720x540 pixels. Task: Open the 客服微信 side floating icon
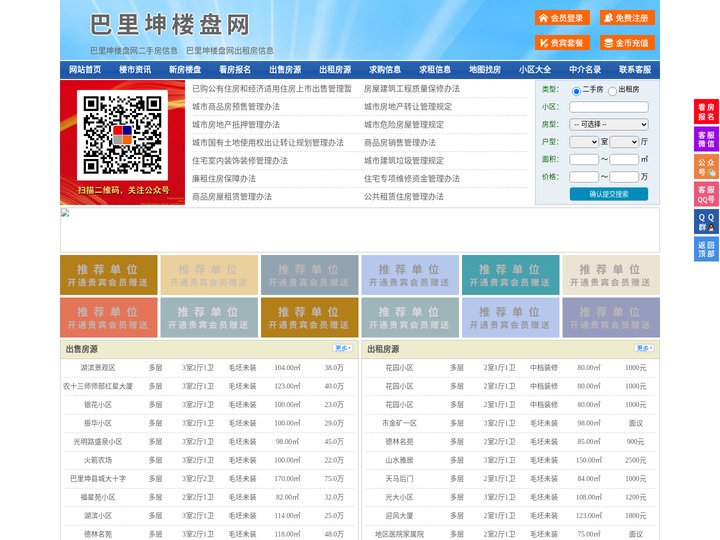(706, 139)
